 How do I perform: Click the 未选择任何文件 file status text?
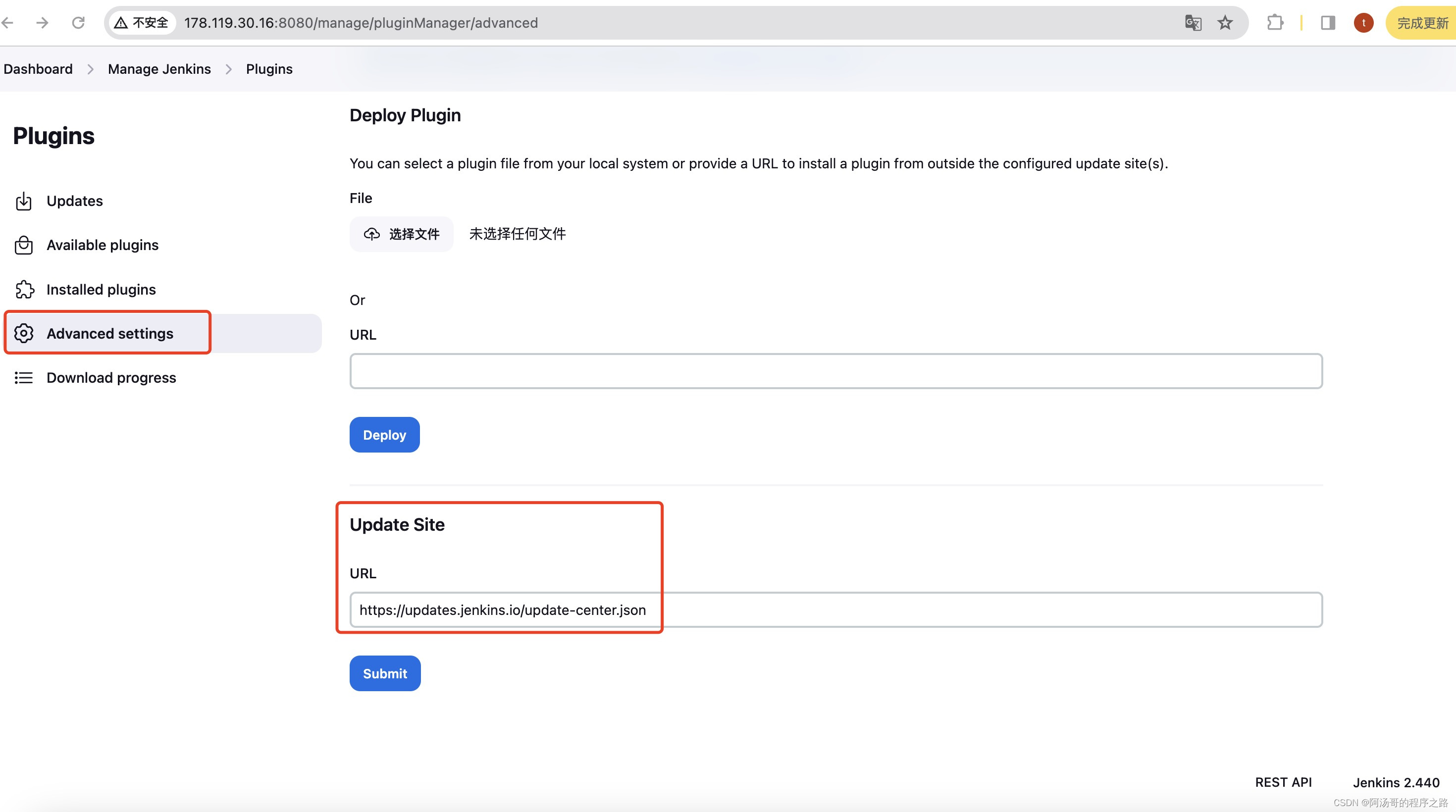pyautogui.click(x=517, y=234)
